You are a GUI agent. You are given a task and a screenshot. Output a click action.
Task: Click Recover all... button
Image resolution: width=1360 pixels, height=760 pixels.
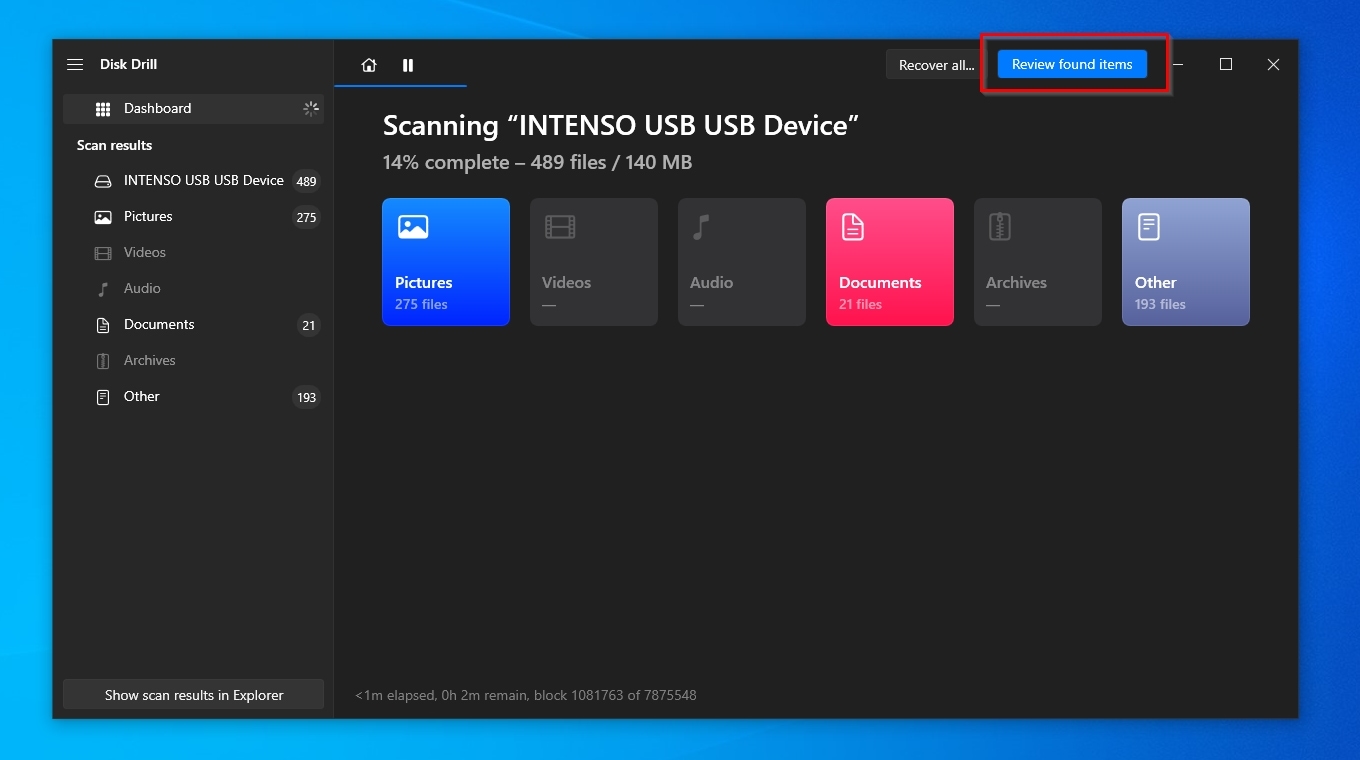936,65
